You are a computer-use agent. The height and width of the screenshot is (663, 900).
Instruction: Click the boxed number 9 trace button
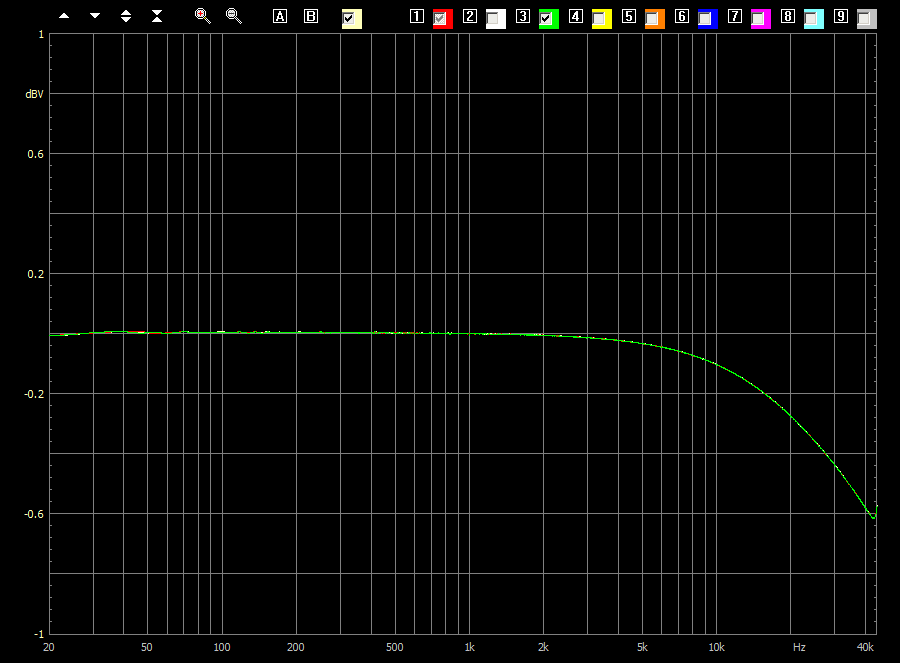point(841,16)
